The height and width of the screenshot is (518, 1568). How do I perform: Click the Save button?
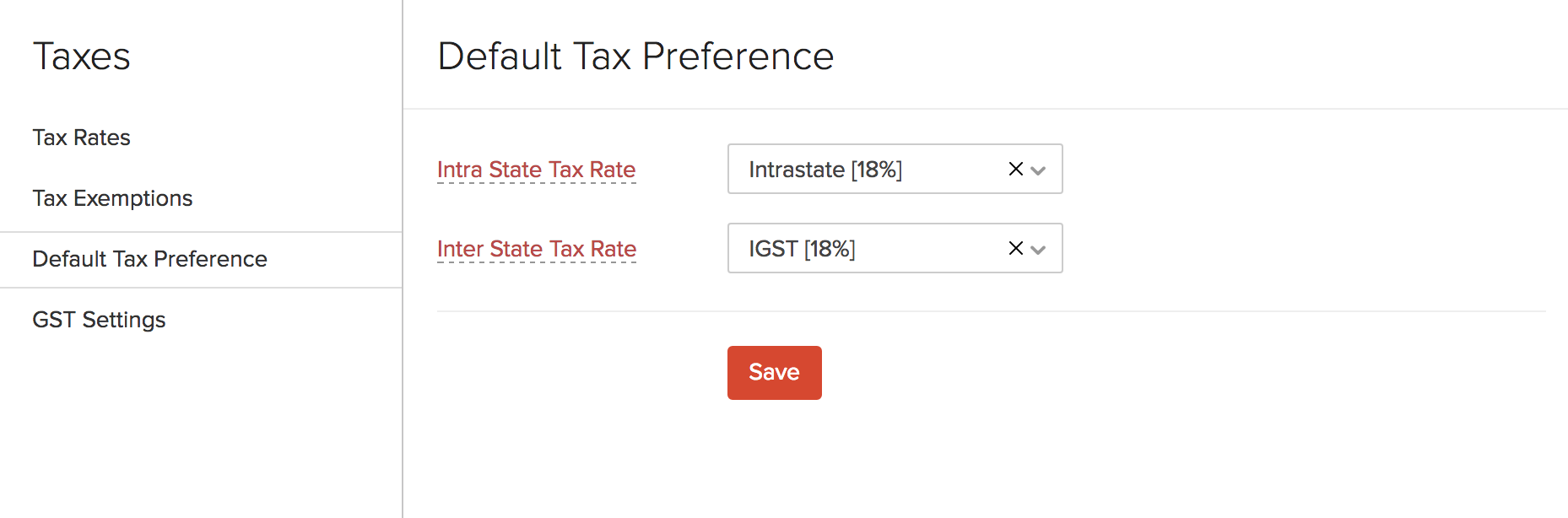pyautogui.click(x=774, y=372)
